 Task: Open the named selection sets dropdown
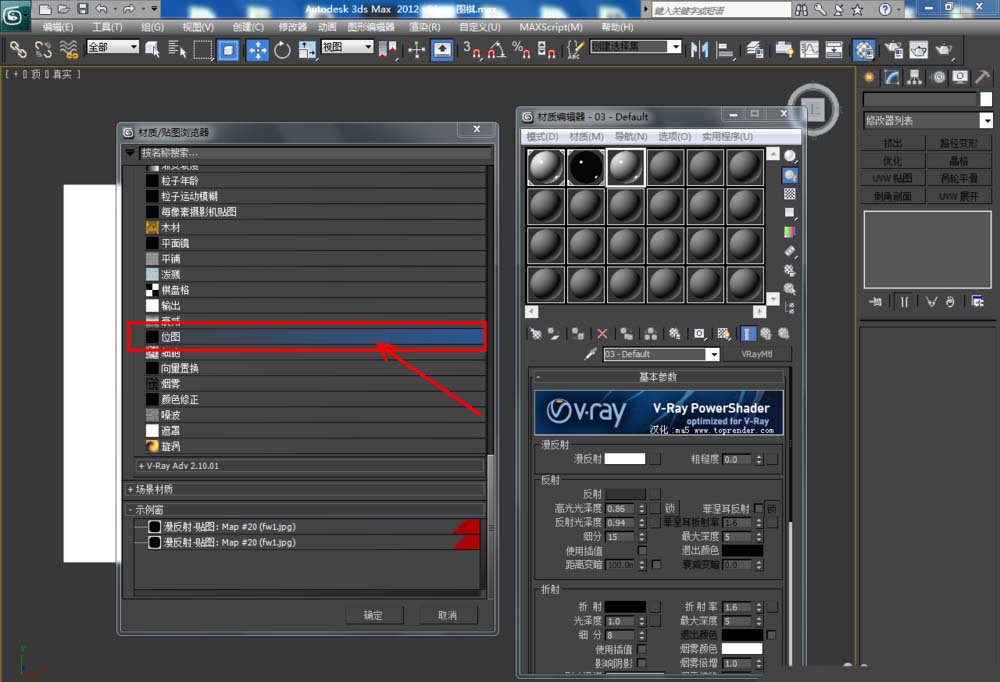636,47
